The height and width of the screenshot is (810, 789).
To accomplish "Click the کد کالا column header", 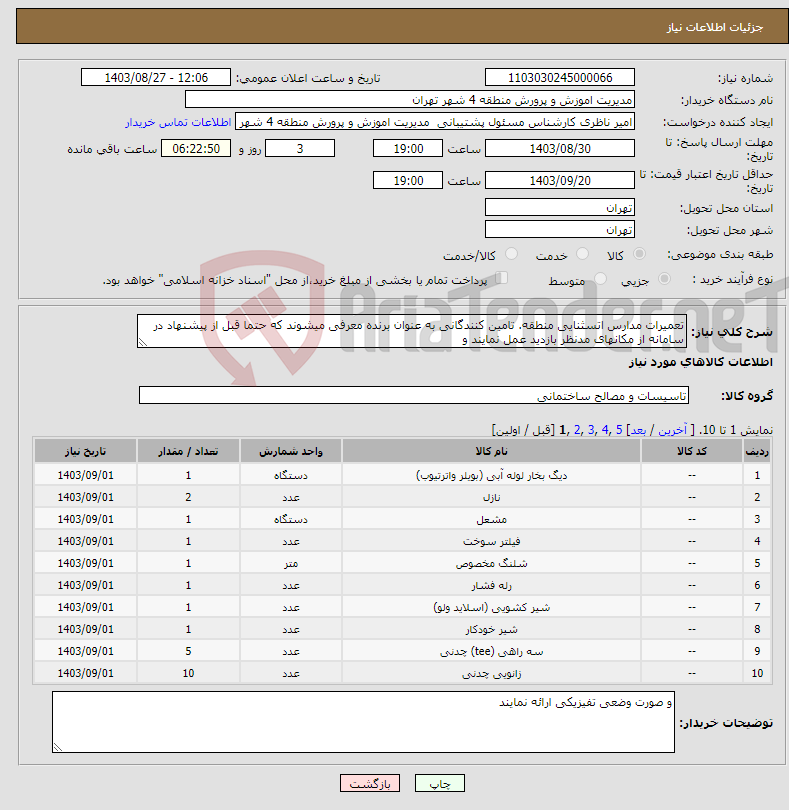I will pyautogui.click(x=692, y=451).
